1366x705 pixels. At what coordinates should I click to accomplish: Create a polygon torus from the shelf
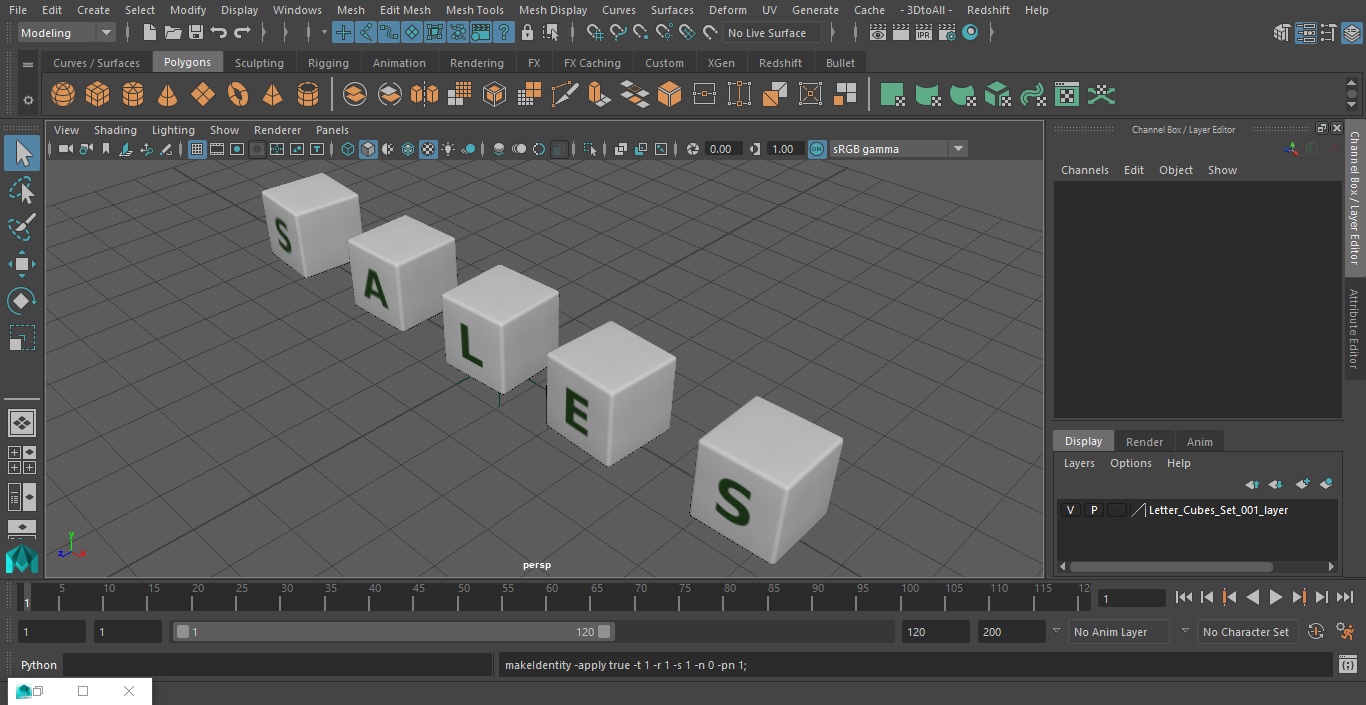(238, 95)
